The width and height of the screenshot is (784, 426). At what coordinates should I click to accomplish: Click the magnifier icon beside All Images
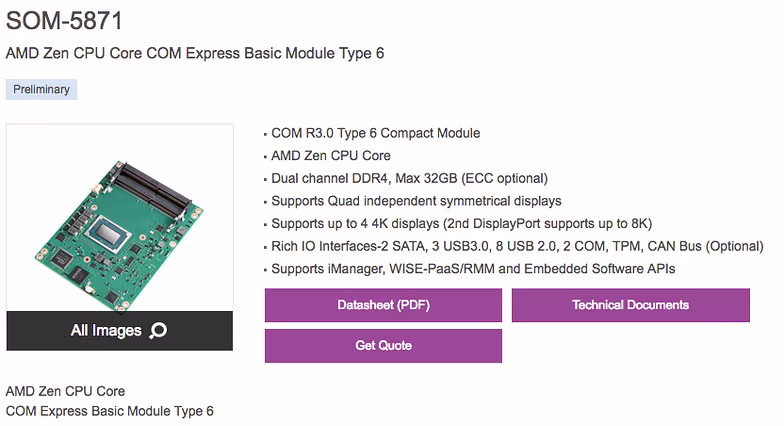[158, 330]
